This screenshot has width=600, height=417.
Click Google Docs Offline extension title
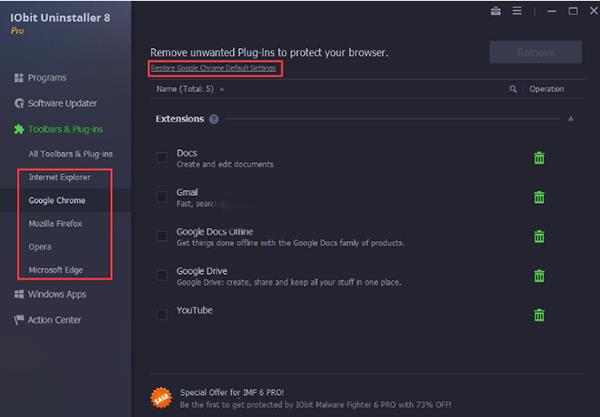tap(215, 232)
